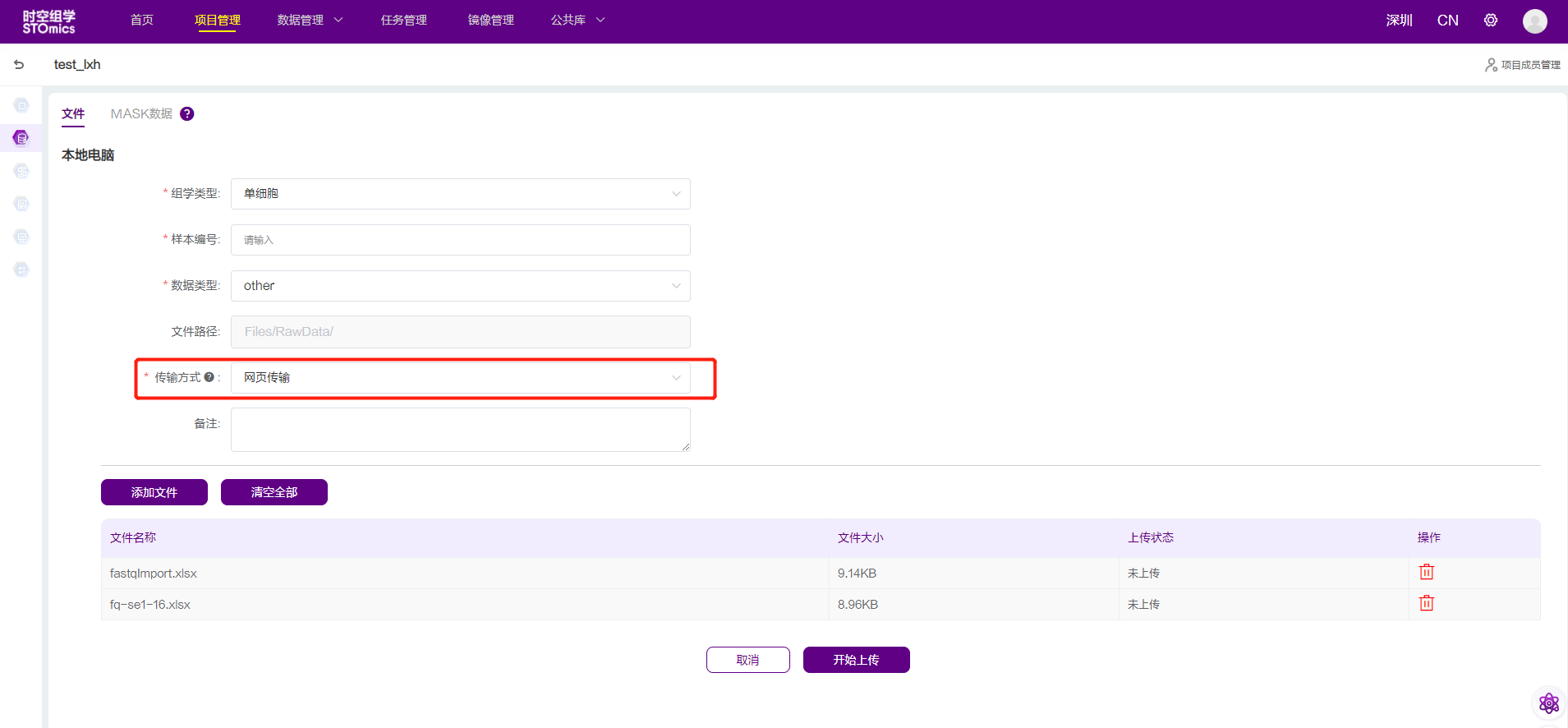Open the 数据类型 dropdown showing other
Image resolution: width=1568 pixels, height=728 pixels.
(460, 286)
